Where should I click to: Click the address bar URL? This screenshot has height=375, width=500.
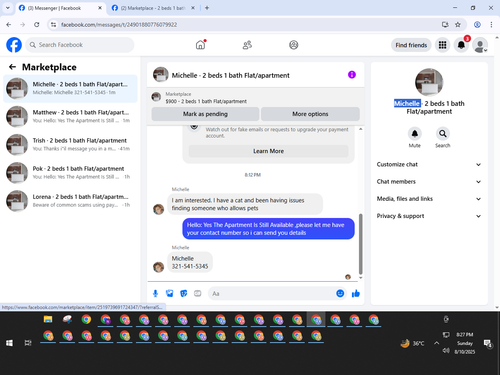tap(119, 25)
